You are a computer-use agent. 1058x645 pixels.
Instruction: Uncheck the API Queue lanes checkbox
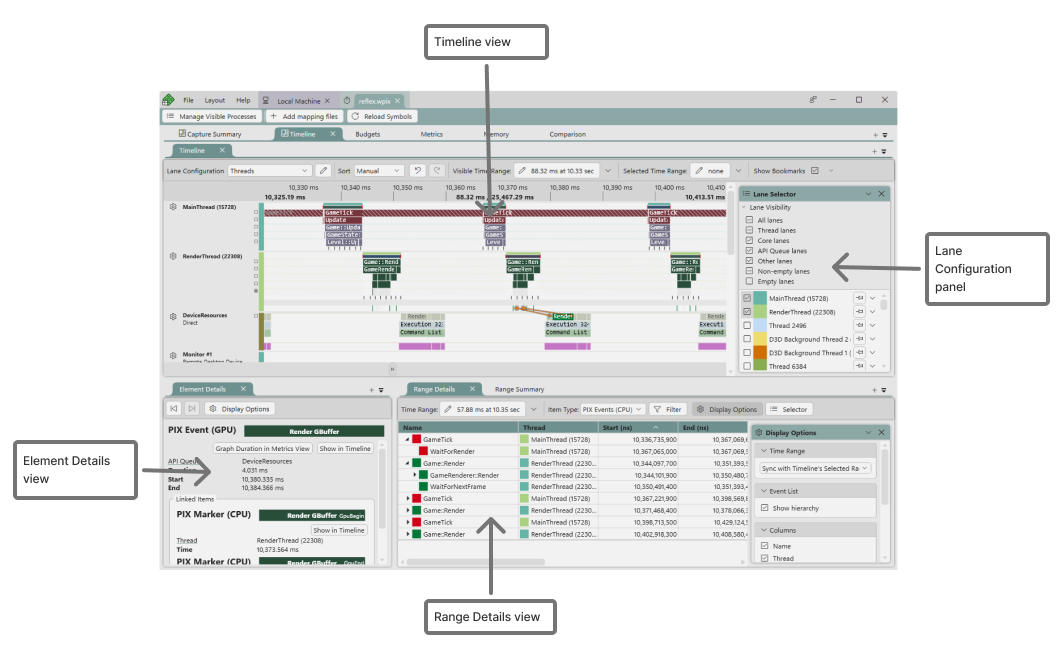click(x=749, y=250)
